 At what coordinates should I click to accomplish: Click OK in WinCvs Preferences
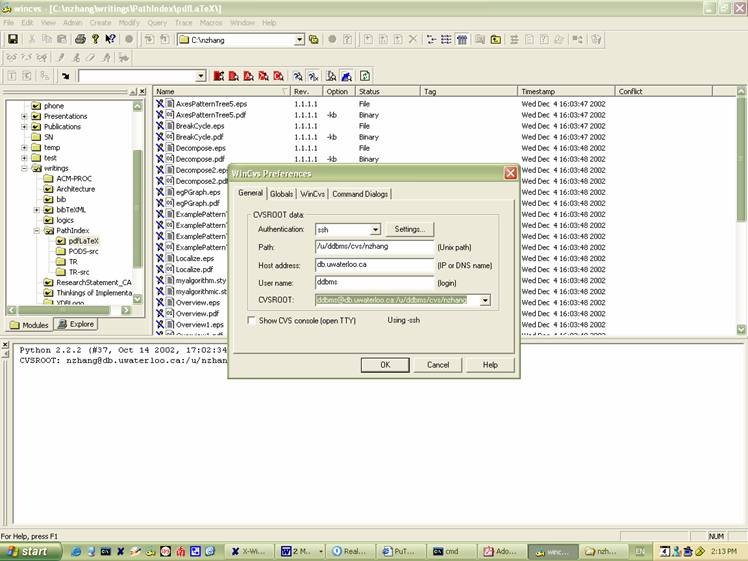click(x=385, y=365)
